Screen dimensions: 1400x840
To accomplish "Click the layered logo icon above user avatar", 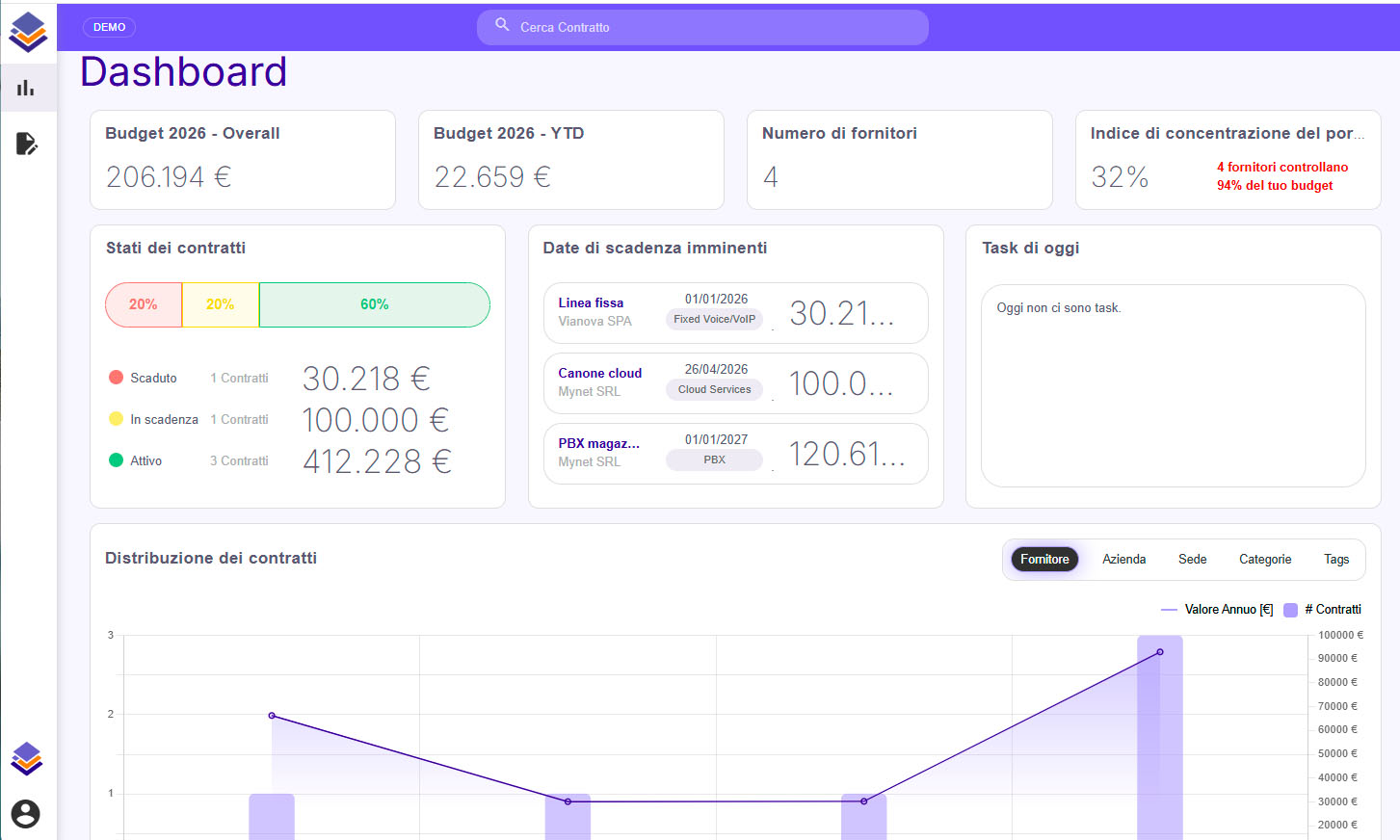I will (x=27, y=759).
